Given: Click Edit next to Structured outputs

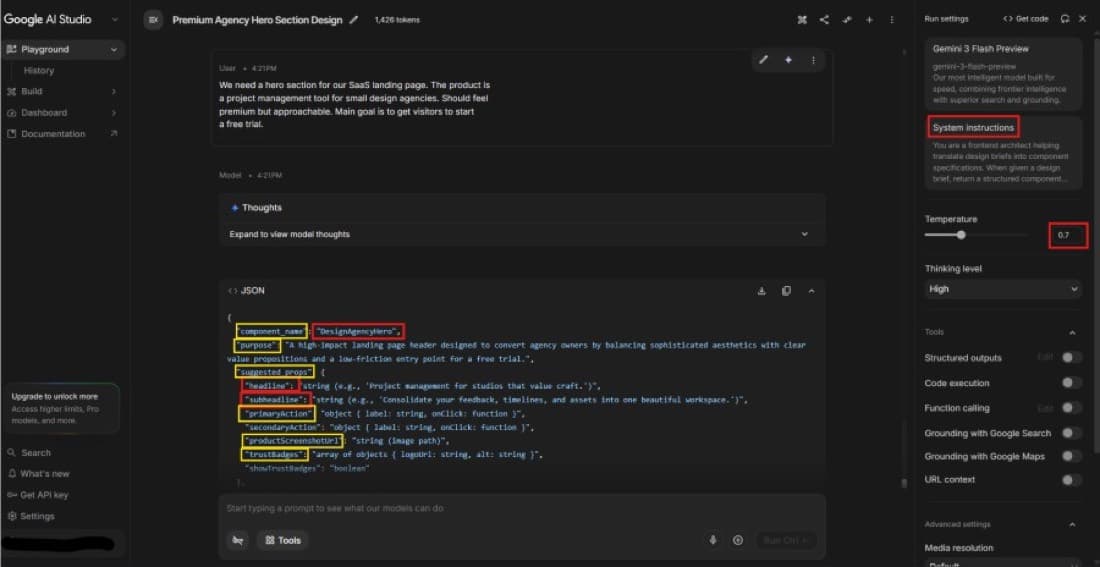Looking at the screenshot, I should [x=1045, y=358].
